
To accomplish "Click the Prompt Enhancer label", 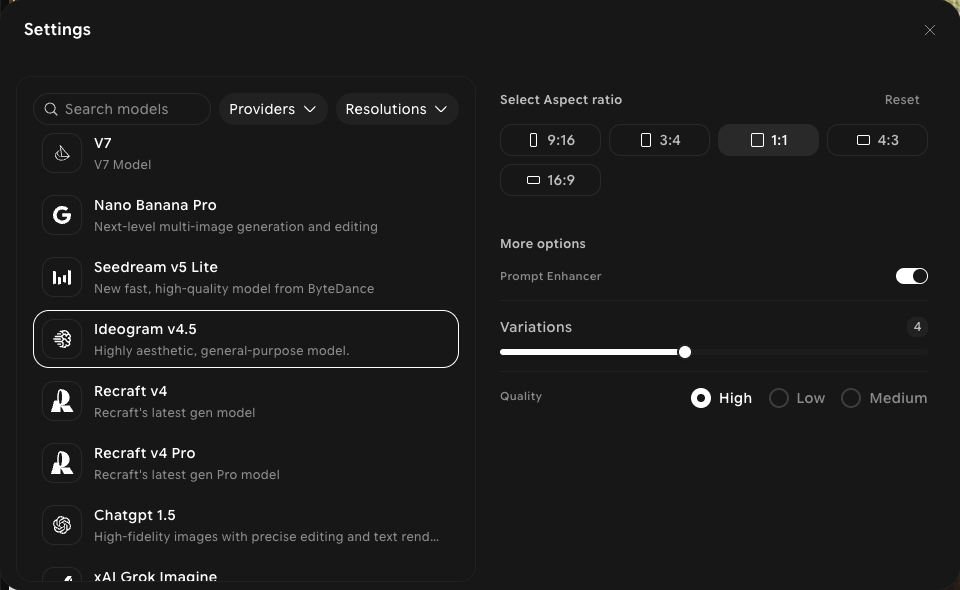I will [x=550, y=276].
